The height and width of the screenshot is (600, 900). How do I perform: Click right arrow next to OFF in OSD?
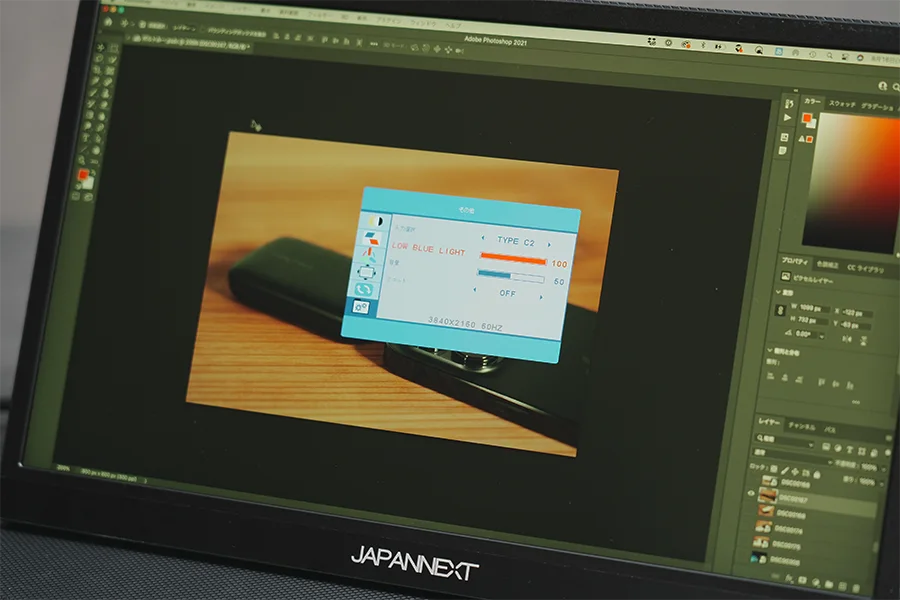(541, 297)
